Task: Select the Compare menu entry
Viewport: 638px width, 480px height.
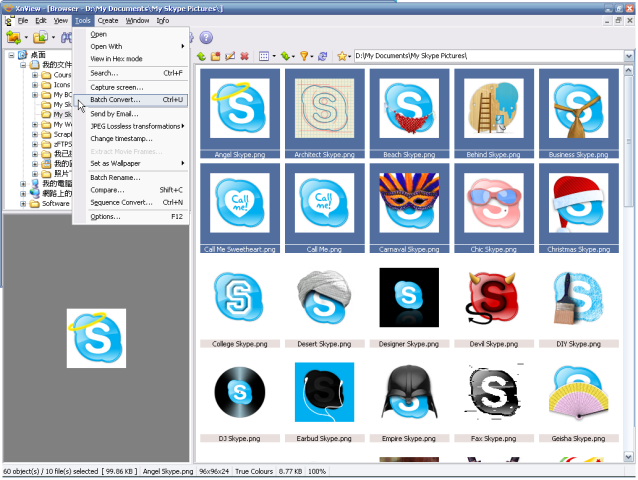Action: pyautogui.click(x=131, y=190)
